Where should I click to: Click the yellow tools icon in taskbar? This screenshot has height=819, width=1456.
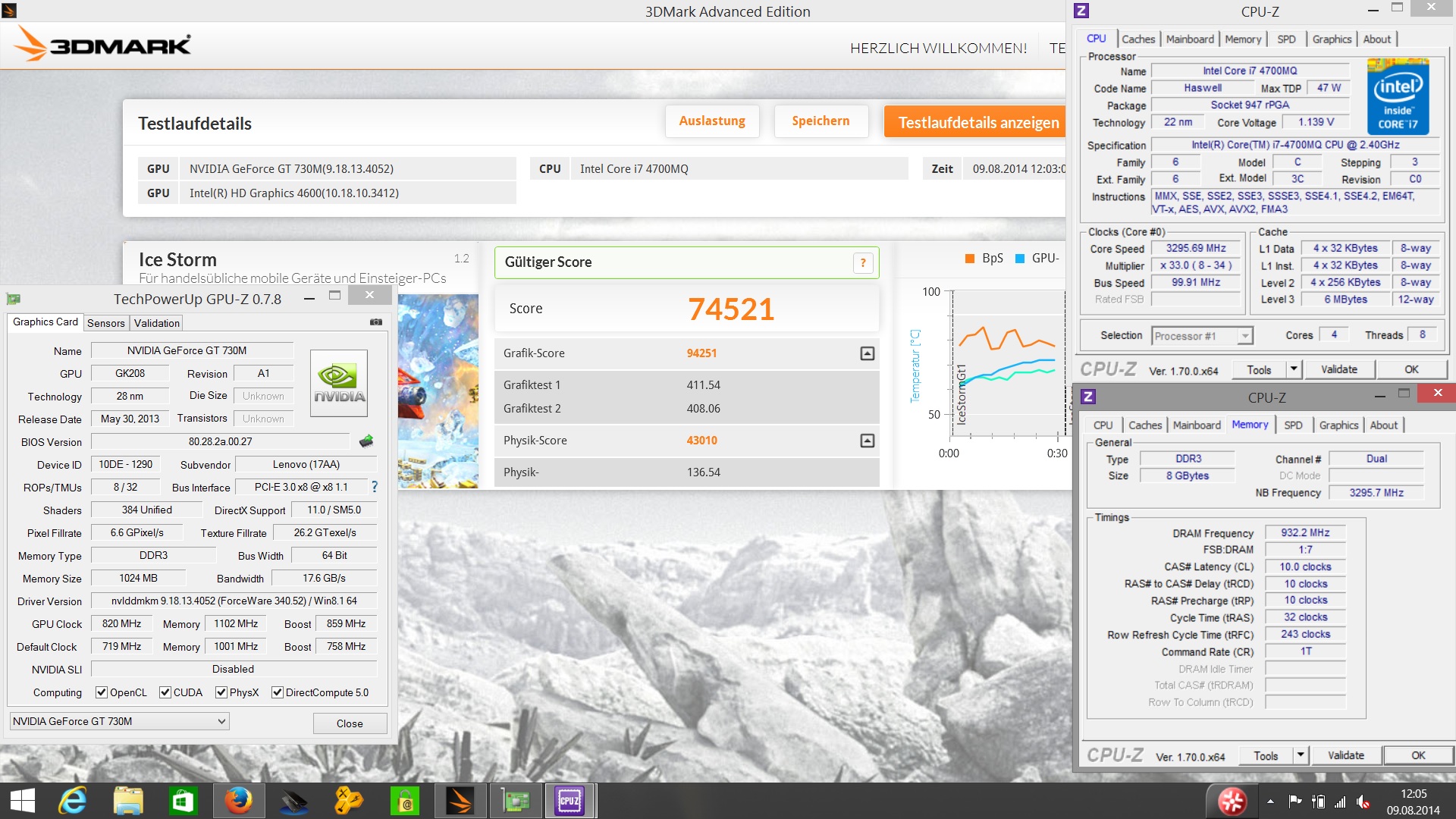[x=349, y=801]
